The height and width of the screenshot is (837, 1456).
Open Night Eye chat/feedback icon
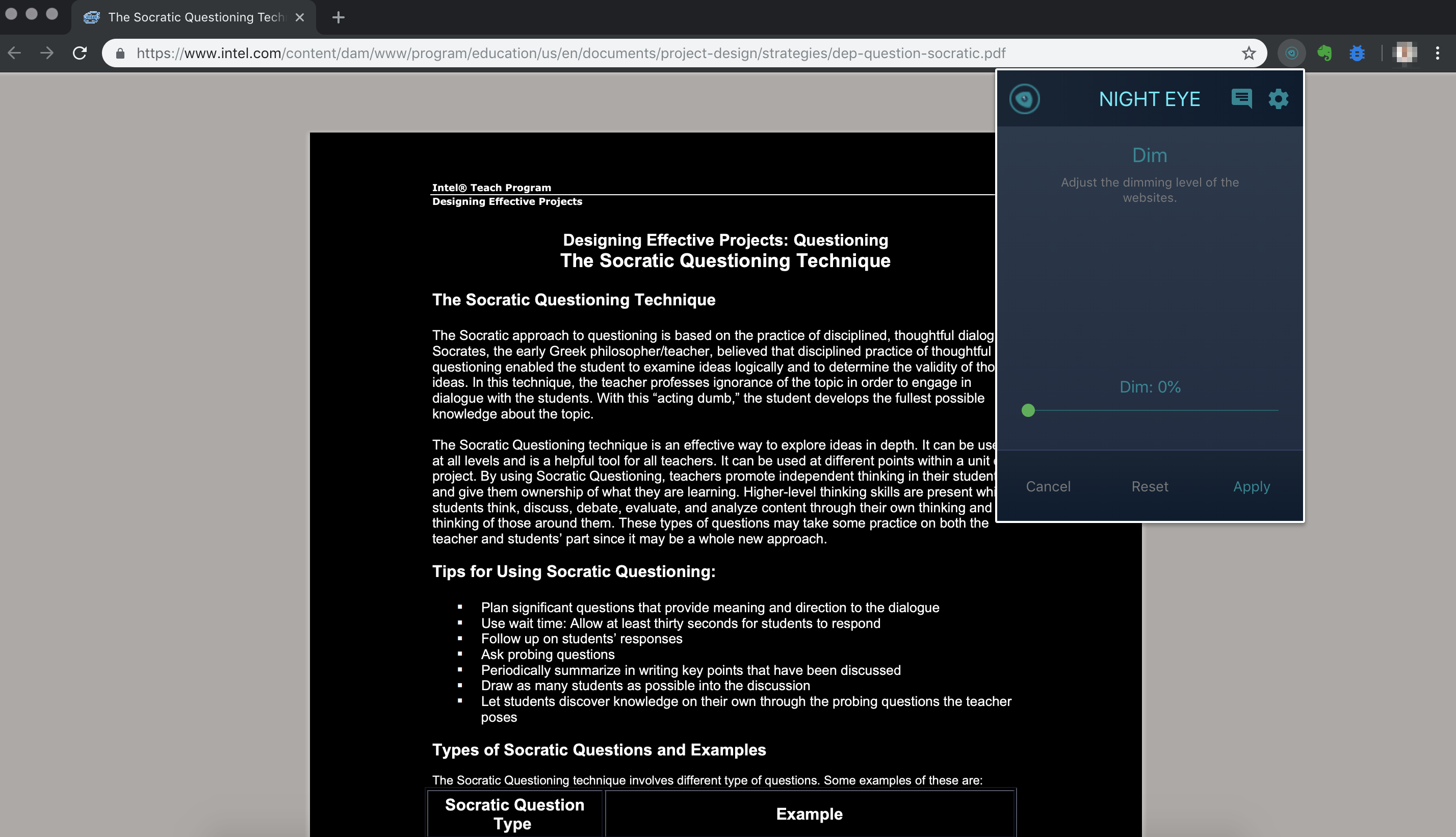click(x=1242, y=98)
